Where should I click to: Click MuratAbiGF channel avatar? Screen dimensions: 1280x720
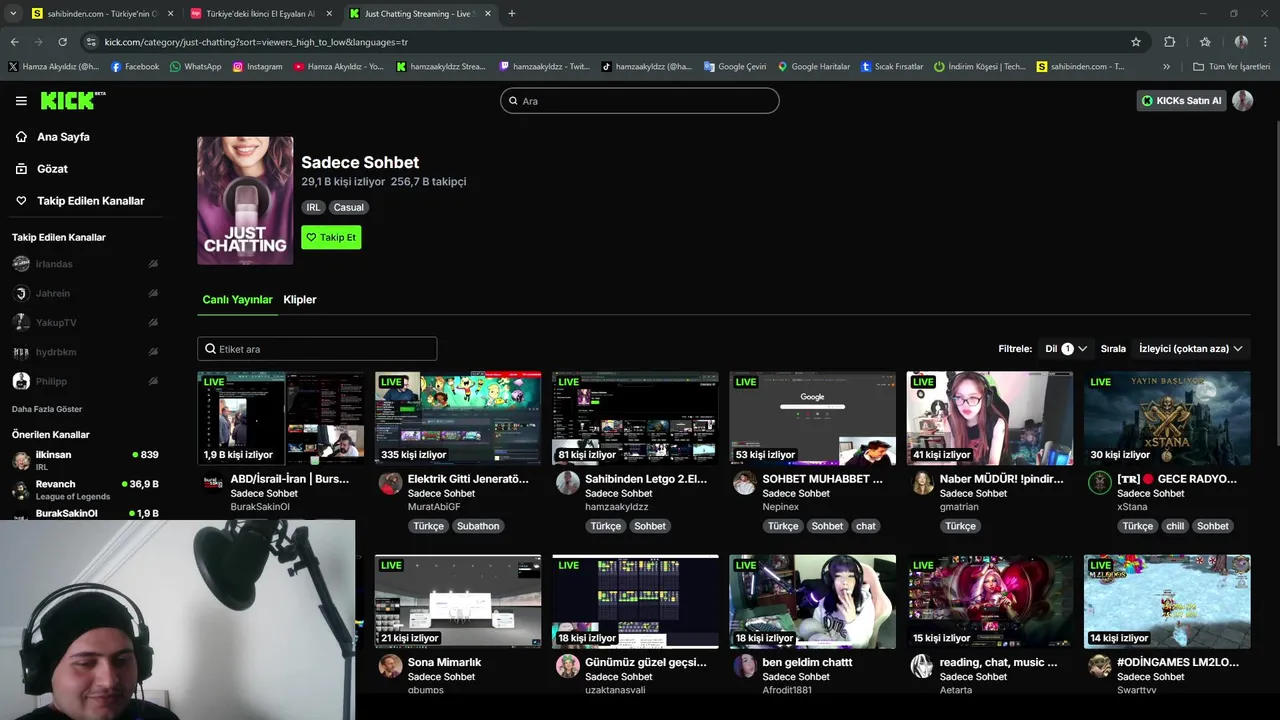(x=390, y=483)
